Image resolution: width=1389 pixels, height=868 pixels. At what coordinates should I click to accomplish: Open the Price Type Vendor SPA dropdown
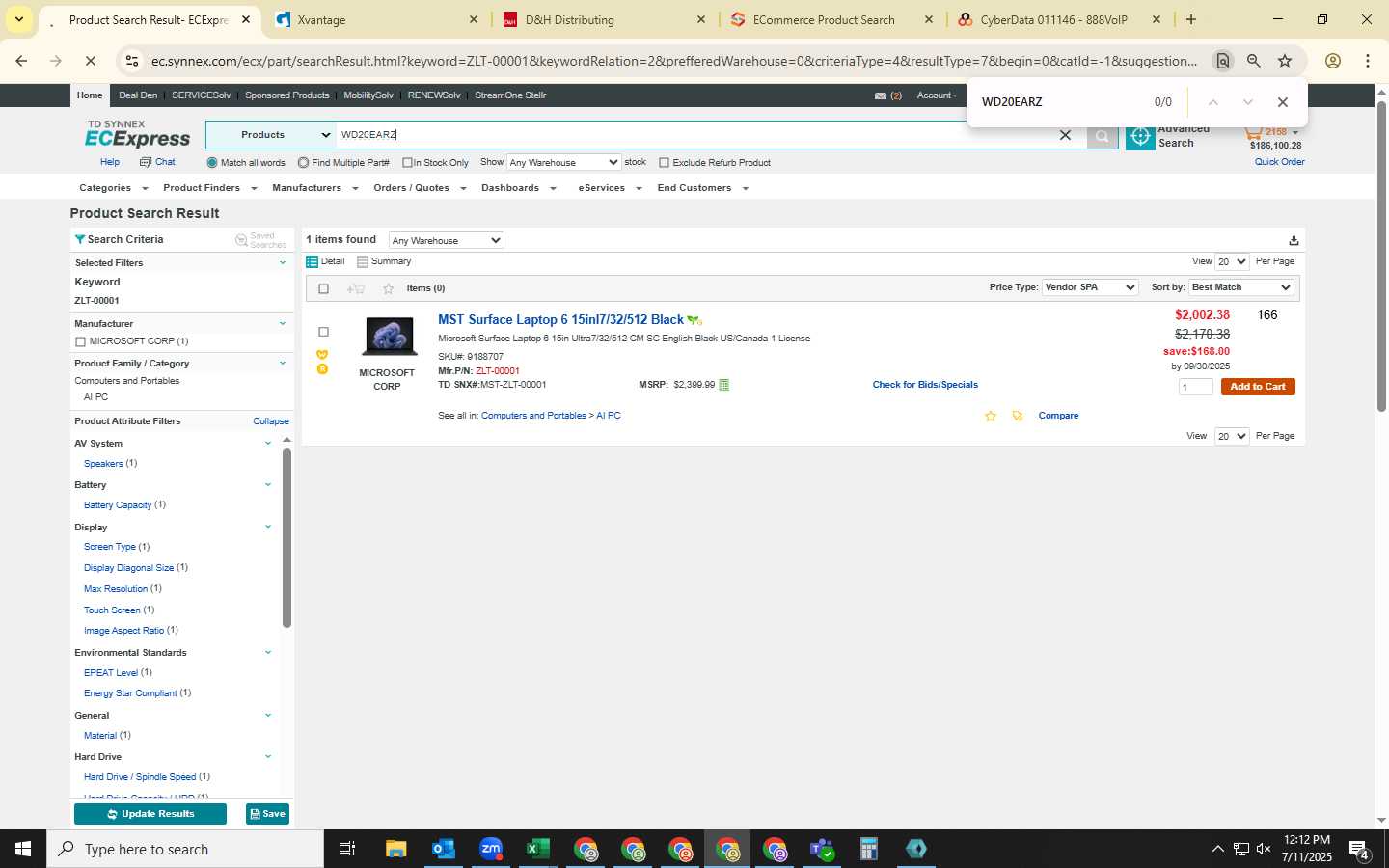click(x=1090, y=287)
